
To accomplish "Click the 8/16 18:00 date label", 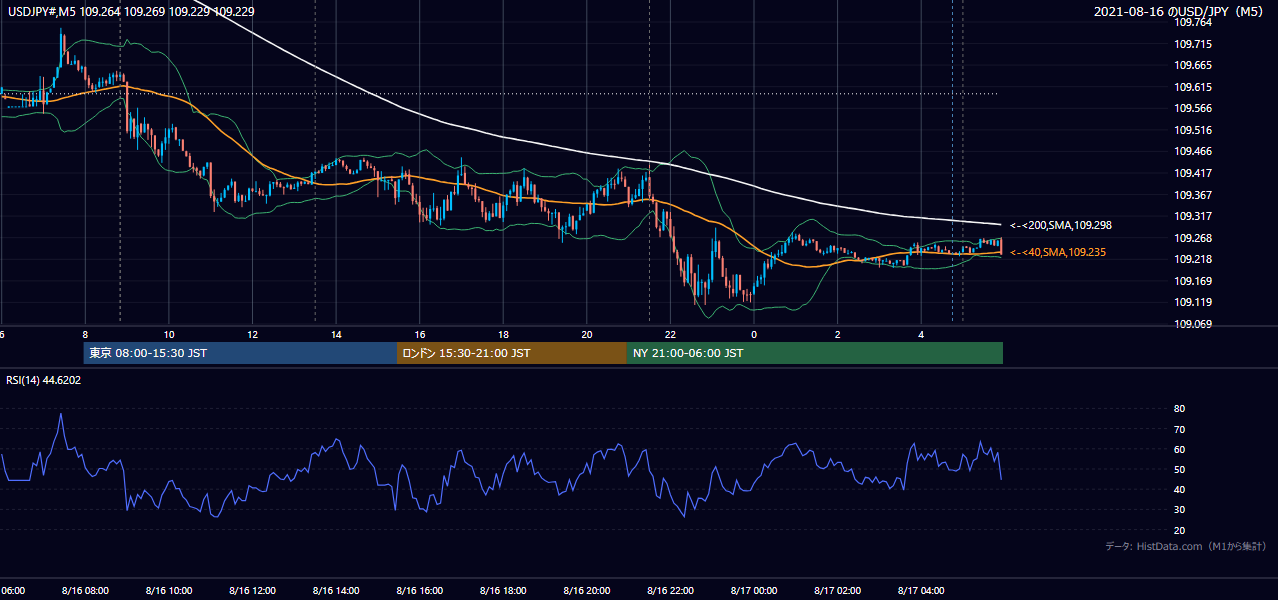I will point(503,591).
